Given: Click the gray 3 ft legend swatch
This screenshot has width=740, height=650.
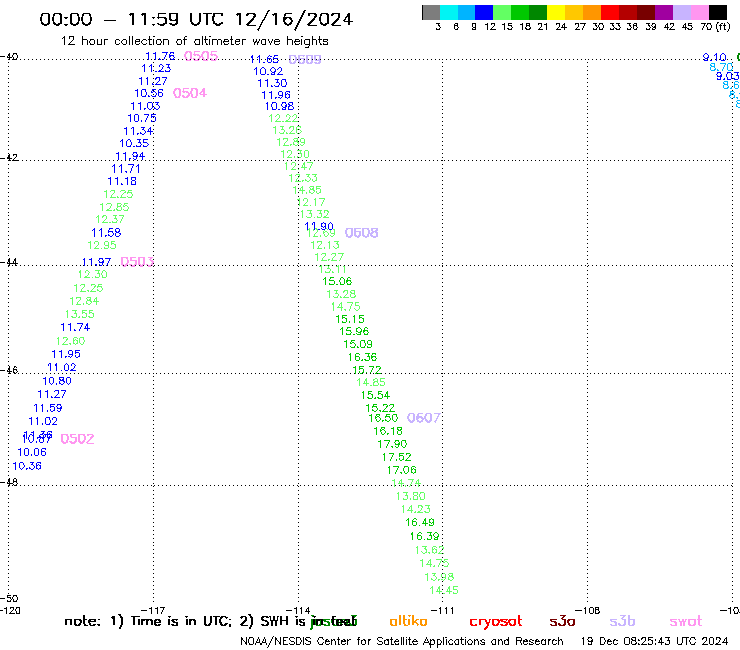Looking at the screenshot, I should coord(431,12).
